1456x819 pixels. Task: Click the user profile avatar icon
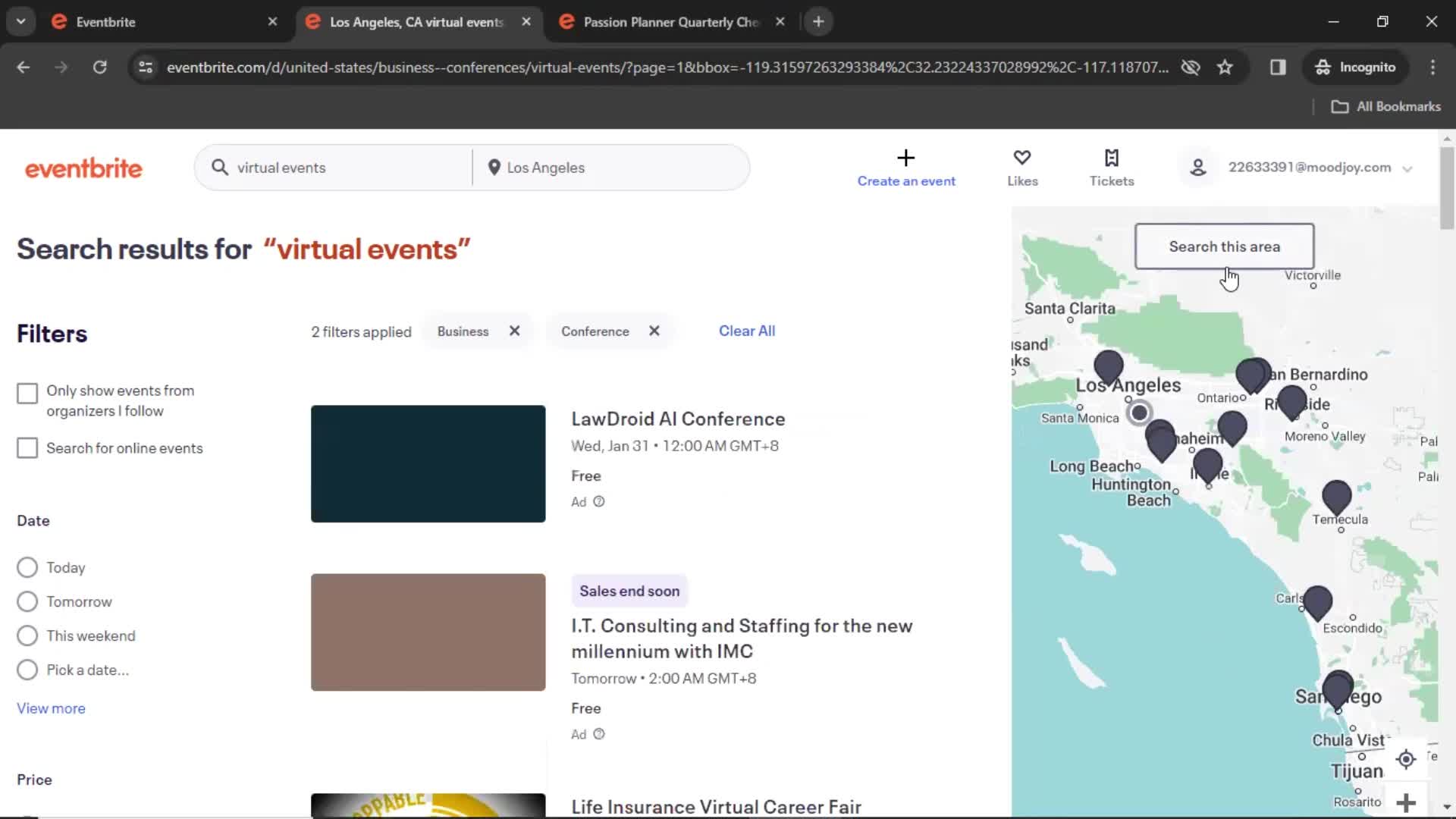coord(1198,168)
